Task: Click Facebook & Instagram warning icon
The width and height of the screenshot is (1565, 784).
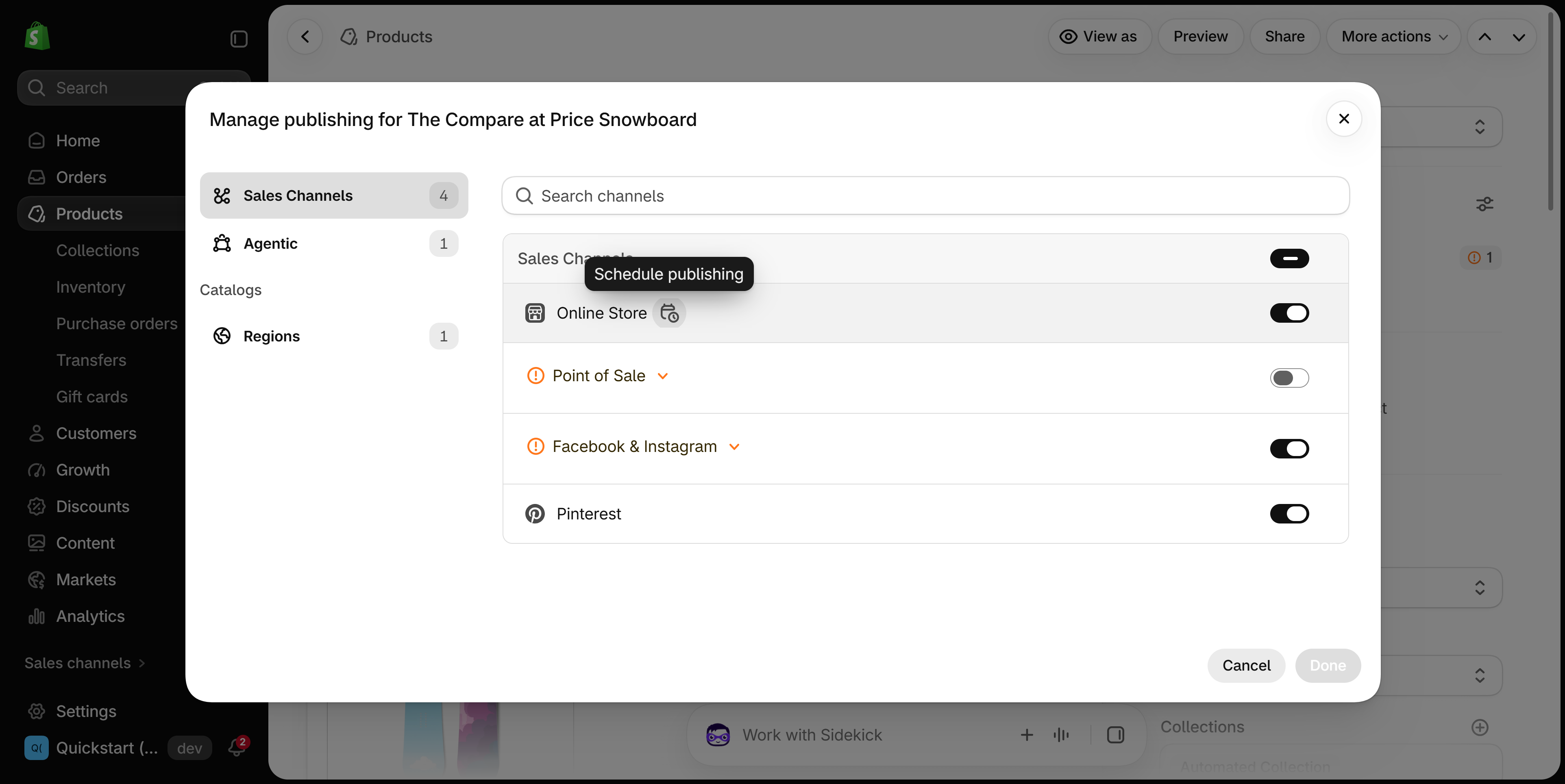Action: pos(535,446)
